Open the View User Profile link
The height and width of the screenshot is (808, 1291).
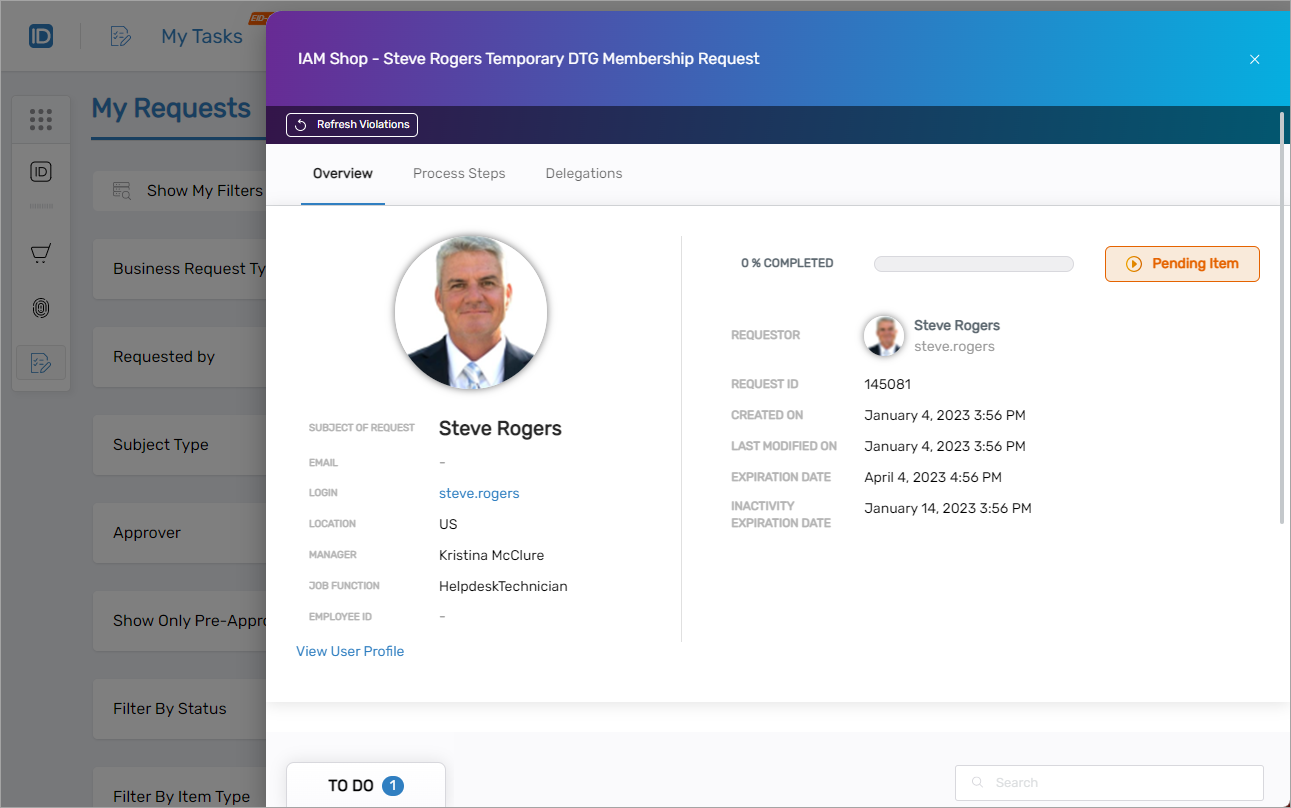coord(350,650)
